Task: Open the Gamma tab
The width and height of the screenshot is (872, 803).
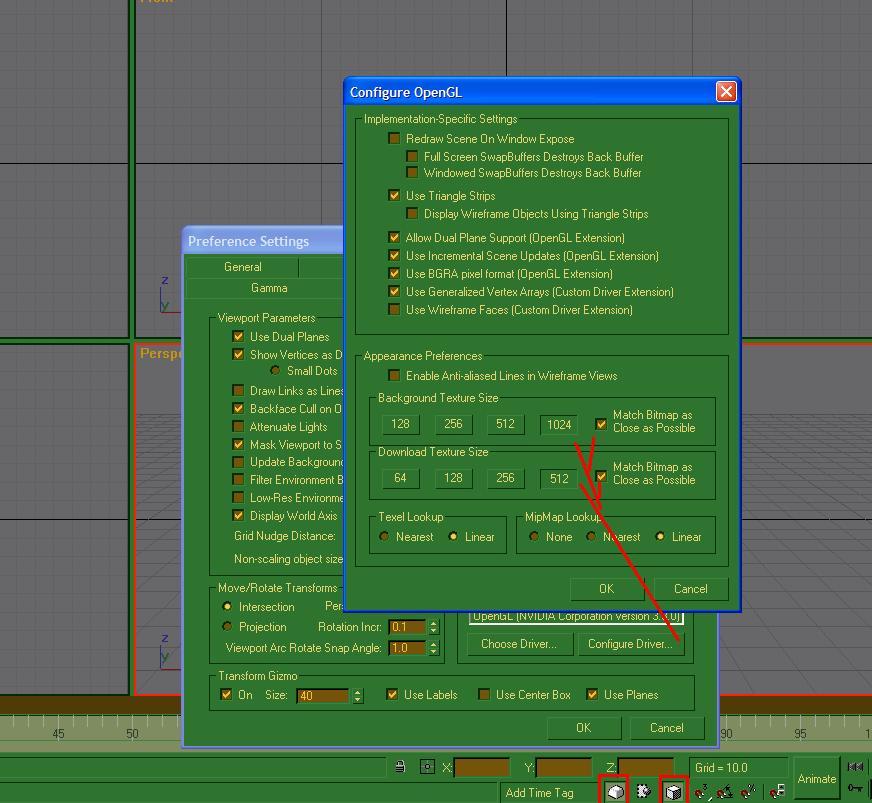Action: point(269,288)
